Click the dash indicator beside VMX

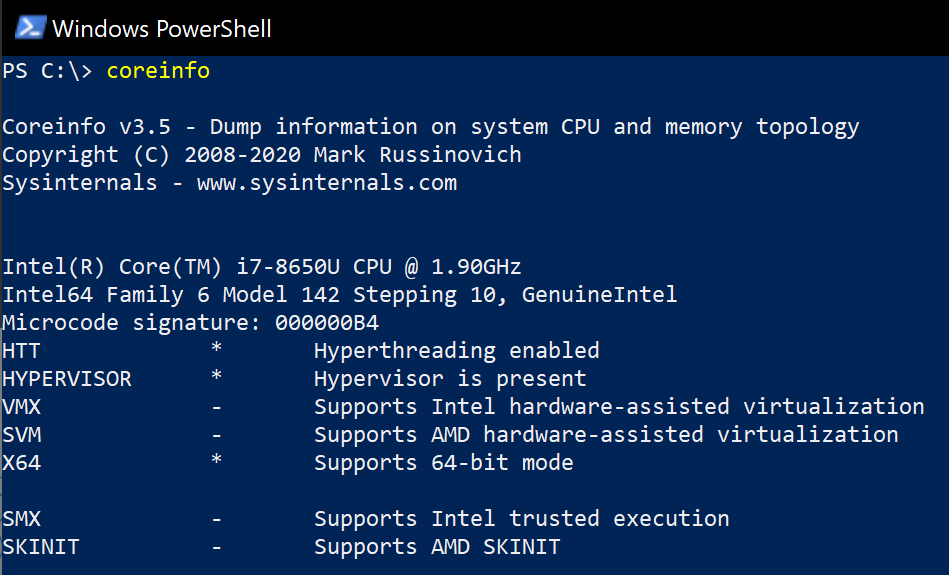point(216,407)
